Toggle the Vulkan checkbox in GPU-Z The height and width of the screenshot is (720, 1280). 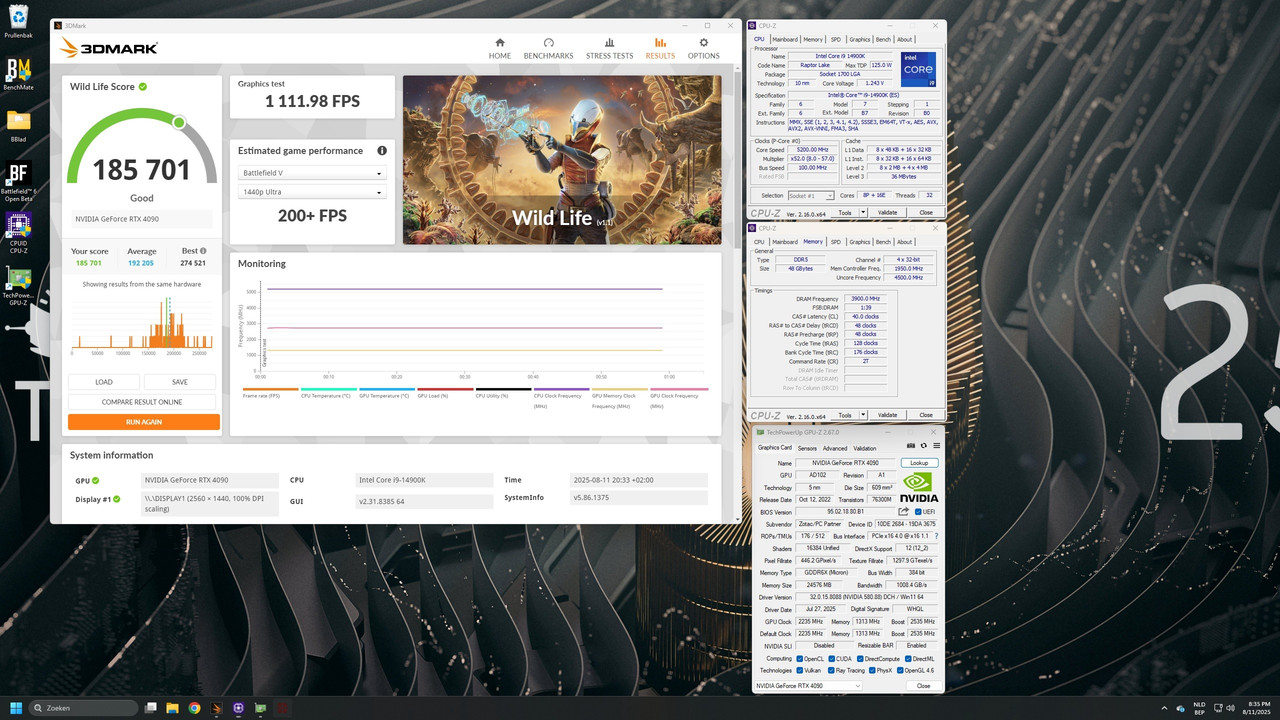tap(800, 670)
